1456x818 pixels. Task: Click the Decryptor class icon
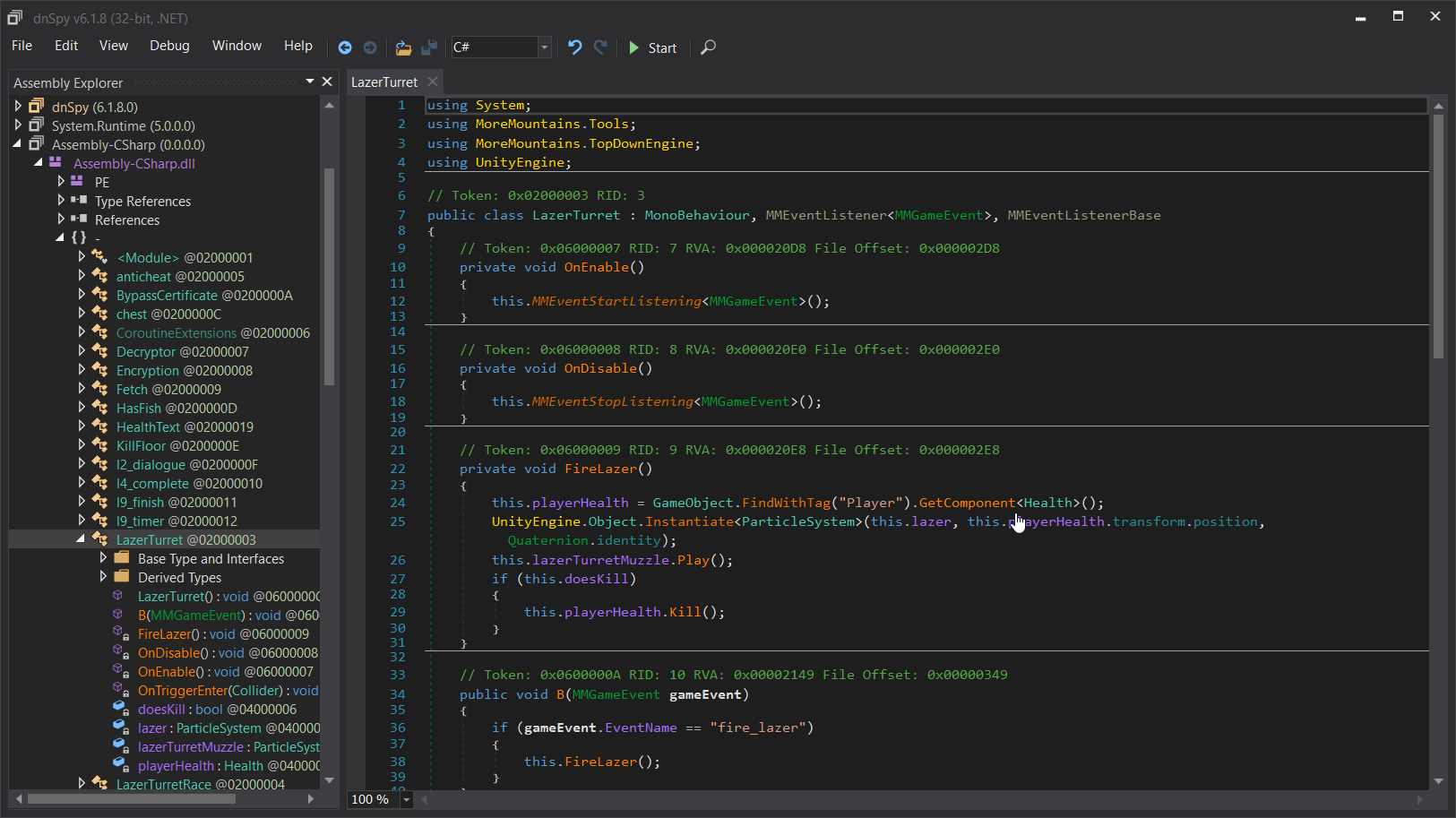99,351
